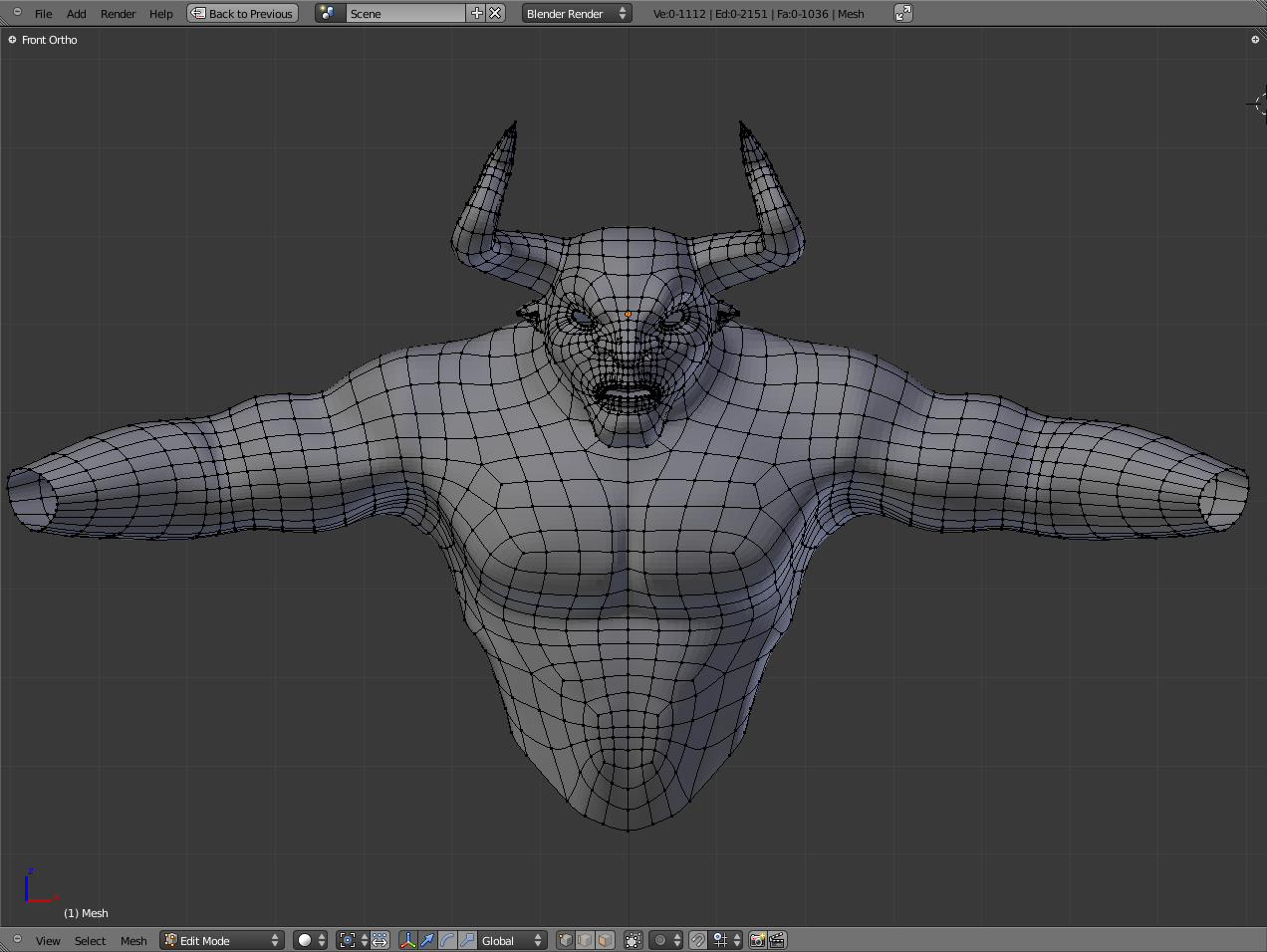Open the Mesh menu in viewport header
Image resolution: width=1267 pixels, height=952 pixels.
click(x=133, y=941)
